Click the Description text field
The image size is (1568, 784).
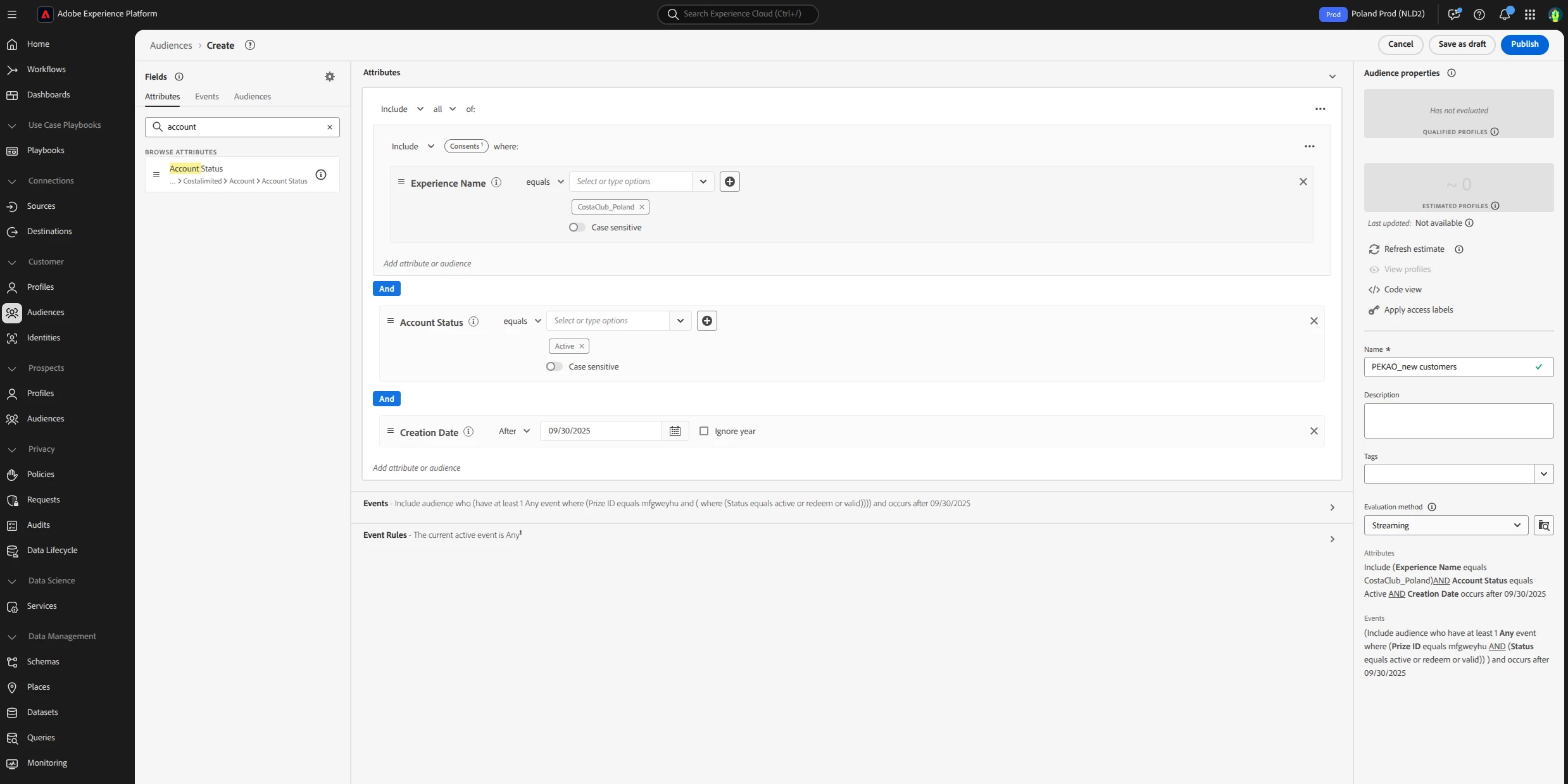1458,421
